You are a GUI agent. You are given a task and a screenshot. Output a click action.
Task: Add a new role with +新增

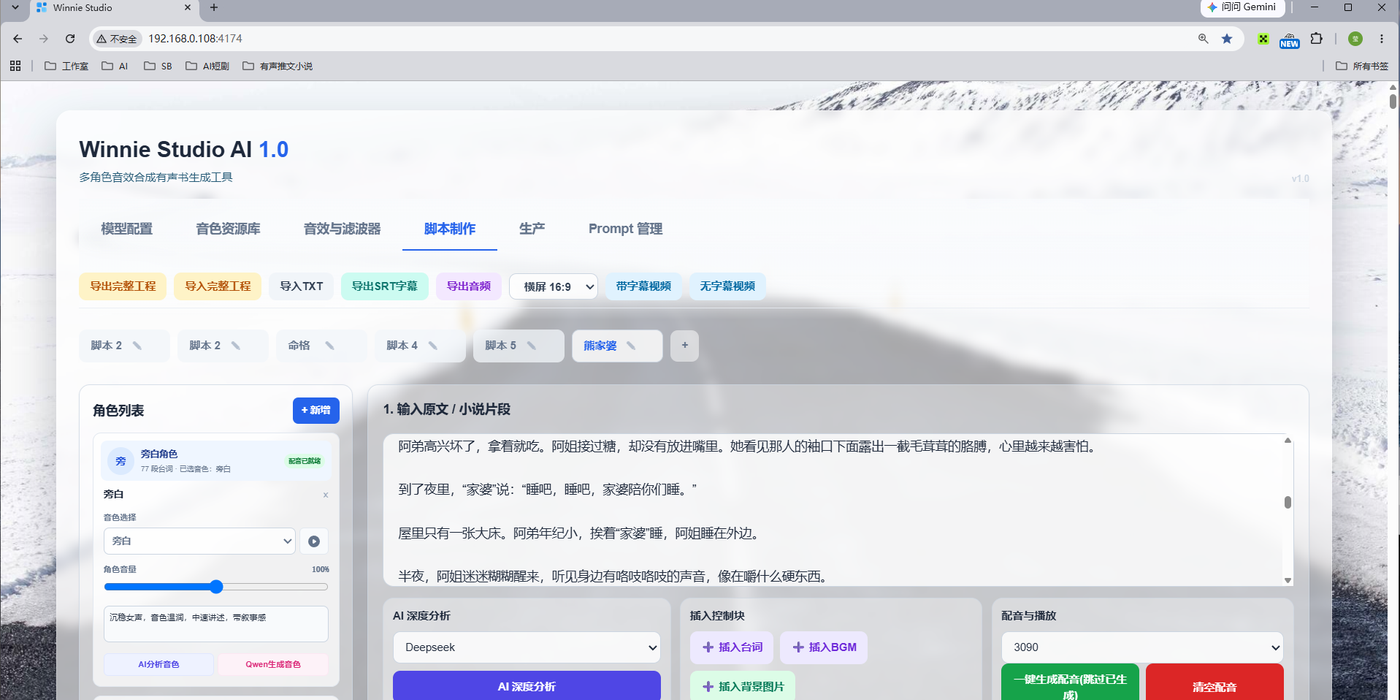coord(316,410)
